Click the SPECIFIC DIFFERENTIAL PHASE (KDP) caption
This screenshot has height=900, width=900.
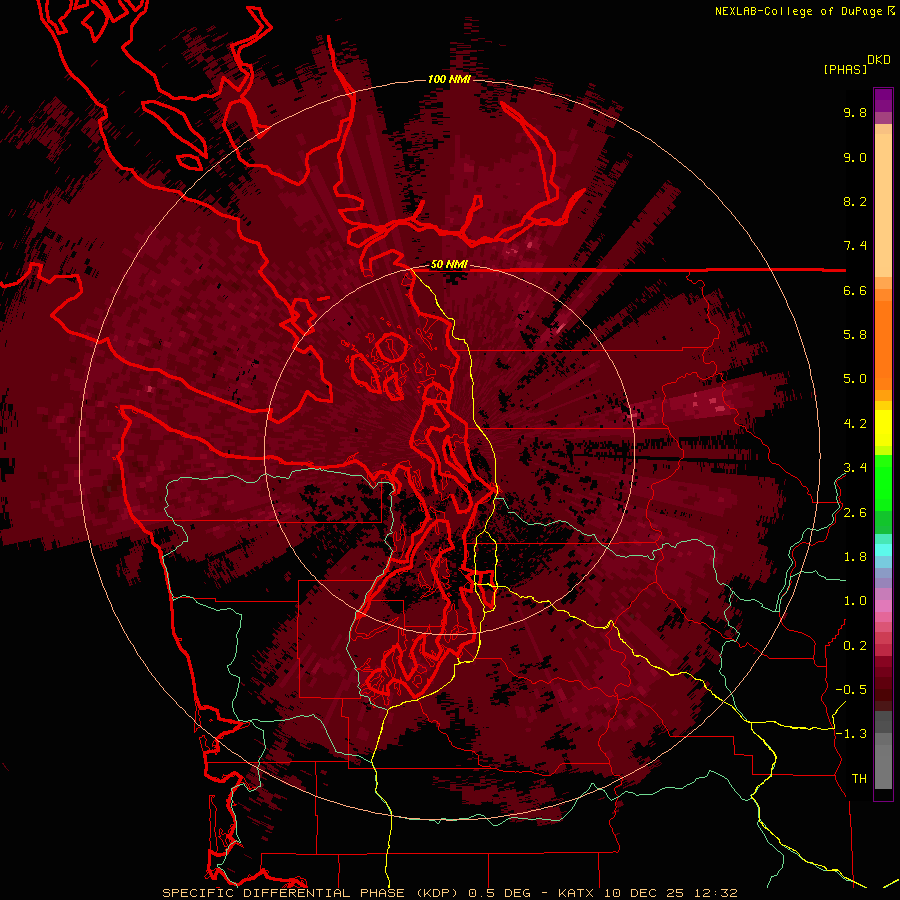(312, 893)
